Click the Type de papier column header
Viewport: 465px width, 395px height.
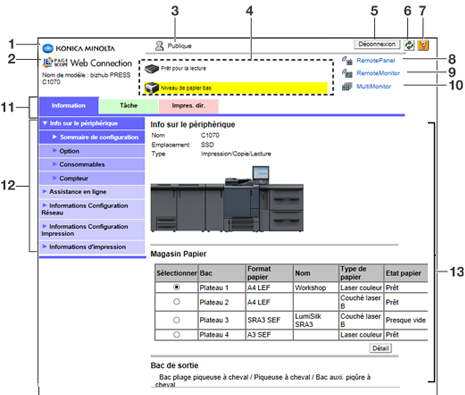(x=361, y=273)
